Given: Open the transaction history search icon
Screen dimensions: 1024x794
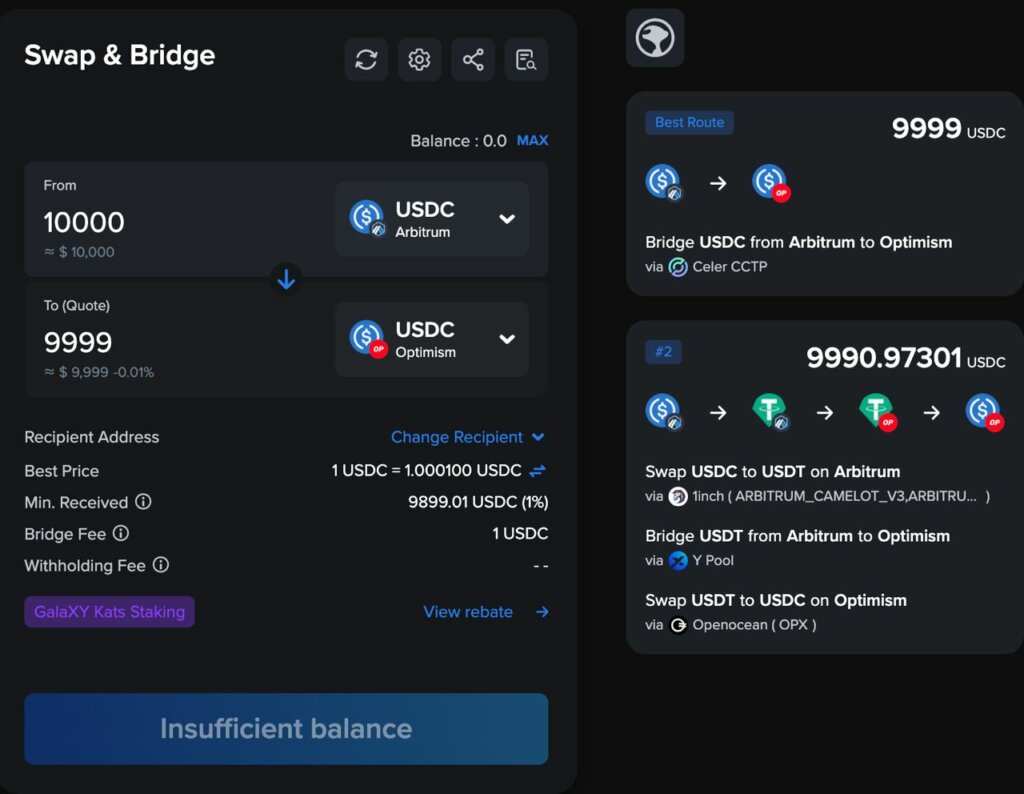Looking at the screenshot, I should pos(526,59).
